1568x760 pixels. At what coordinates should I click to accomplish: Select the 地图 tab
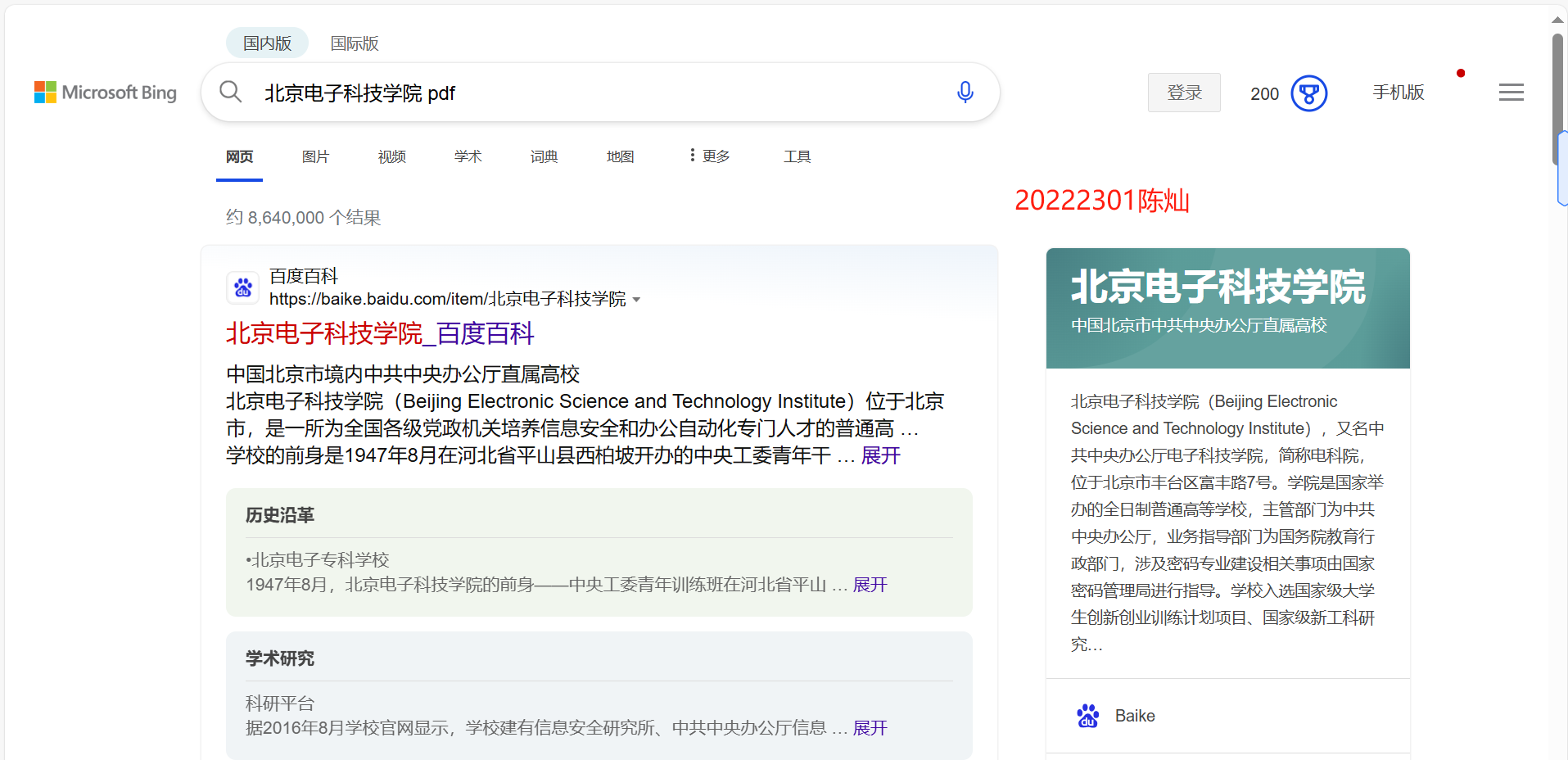point(620,156)
